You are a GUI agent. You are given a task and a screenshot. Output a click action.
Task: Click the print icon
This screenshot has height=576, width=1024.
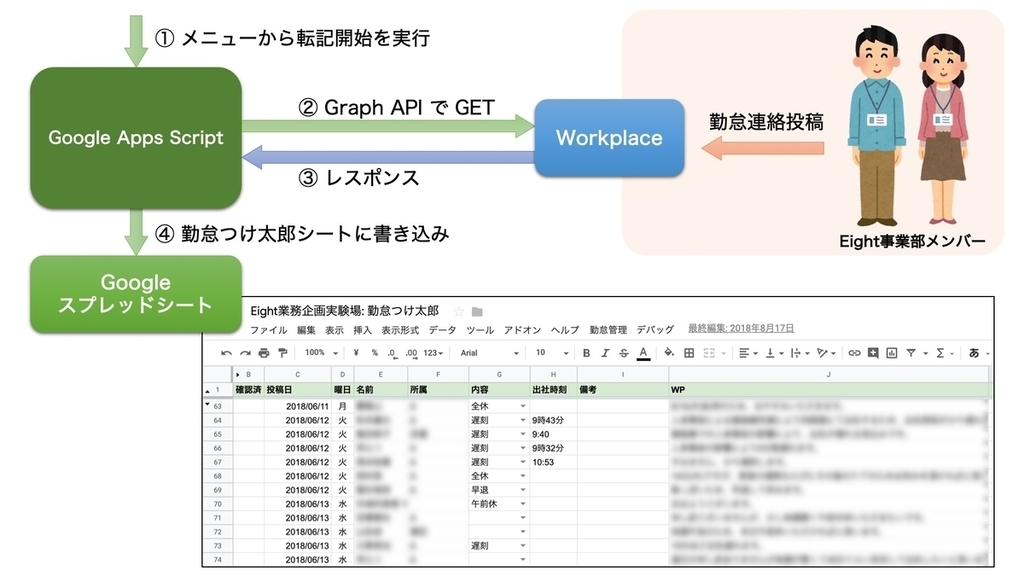[x=264, y=353]
